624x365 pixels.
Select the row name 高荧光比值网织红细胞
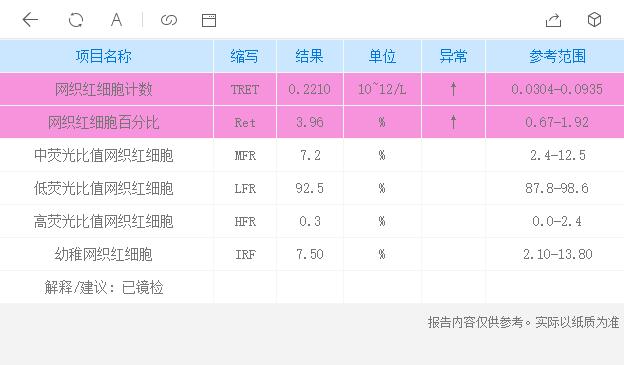[103, 221]
